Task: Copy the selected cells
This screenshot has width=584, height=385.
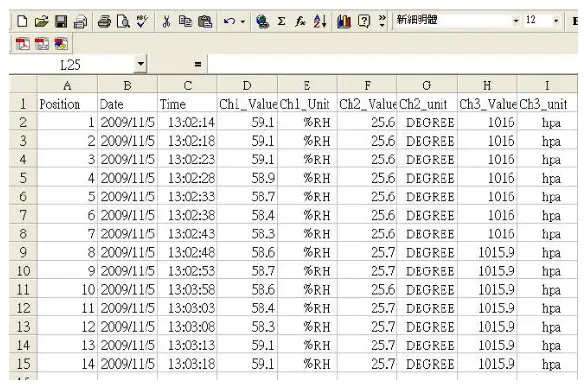Action: click(185, 22)
